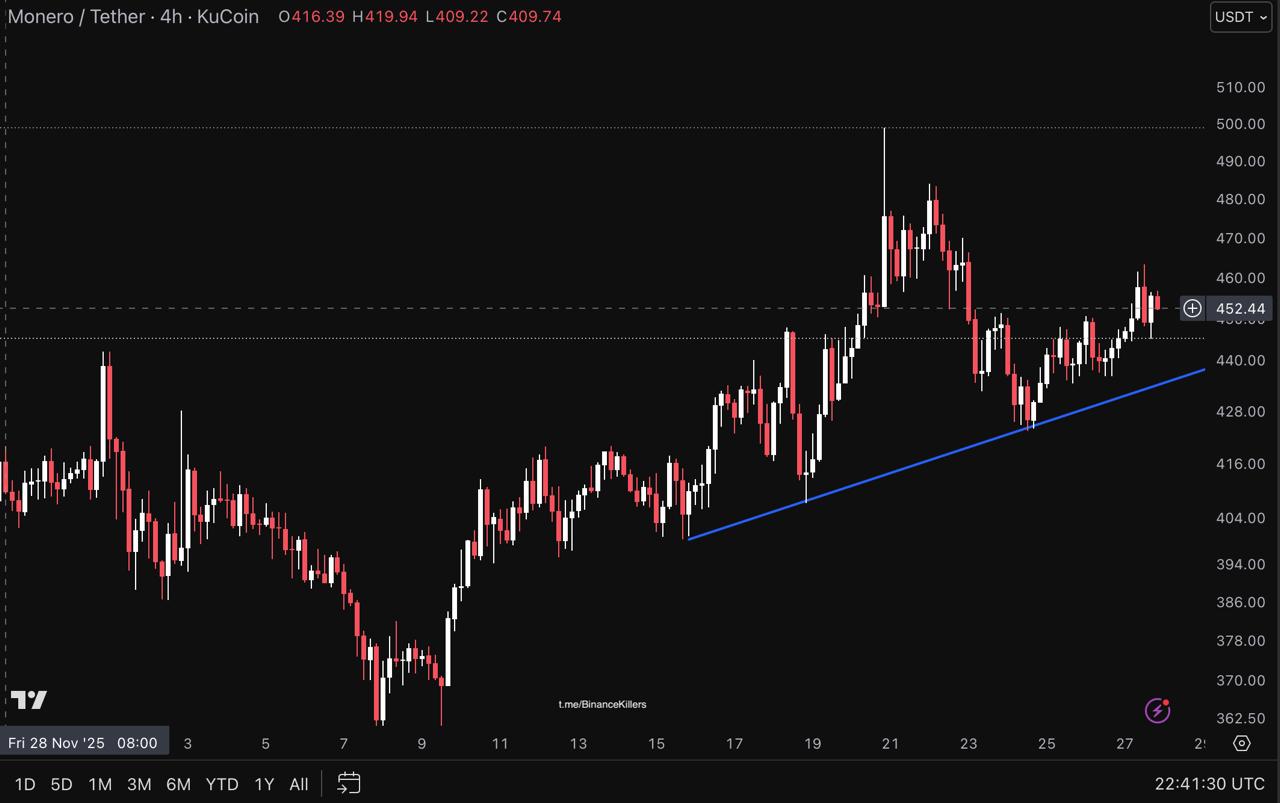Screen dimensions: 1280x803
Task: Show All available chart history
Action: pyautogui.click(x=298, y=784)
